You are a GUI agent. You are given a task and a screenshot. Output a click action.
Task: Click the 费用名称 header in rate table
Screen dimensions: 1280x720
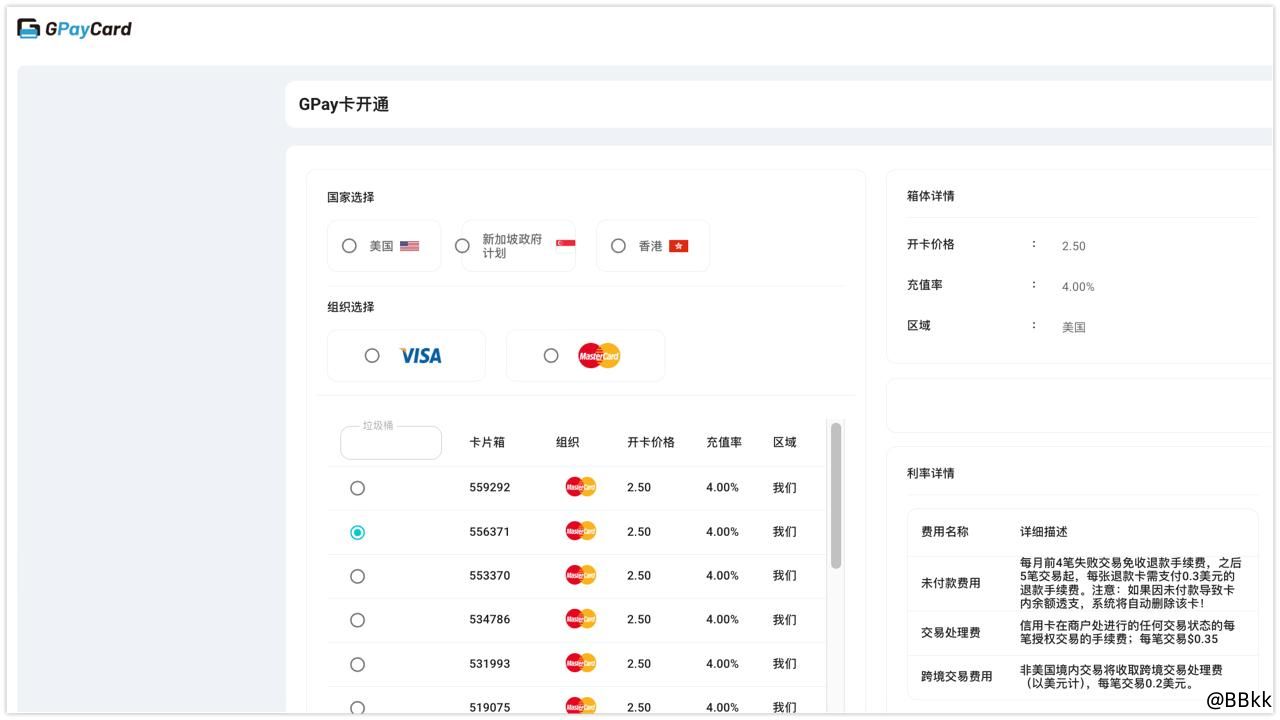coord(945,532)
